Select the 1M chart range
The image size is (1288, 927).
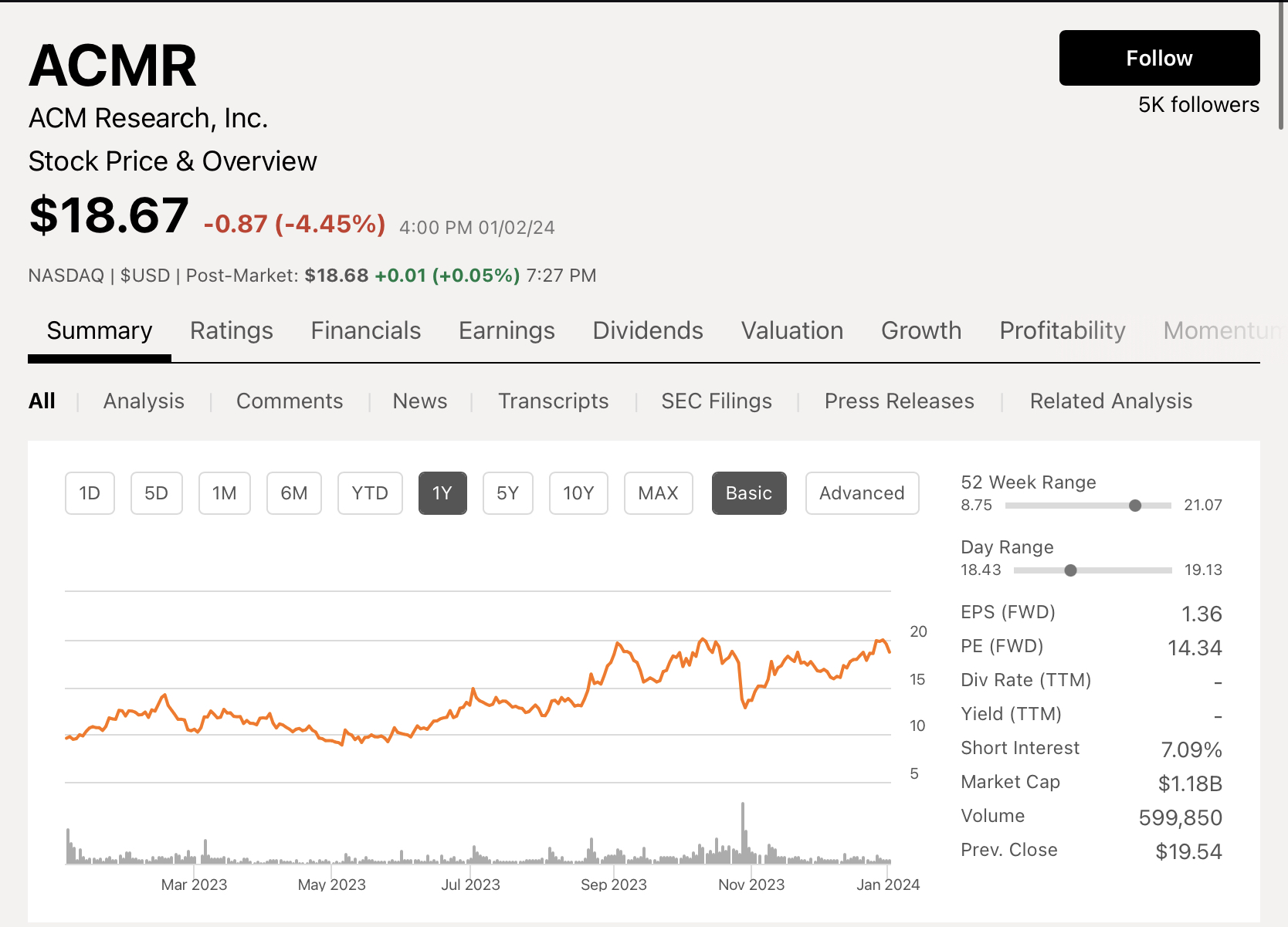(224, 493)
